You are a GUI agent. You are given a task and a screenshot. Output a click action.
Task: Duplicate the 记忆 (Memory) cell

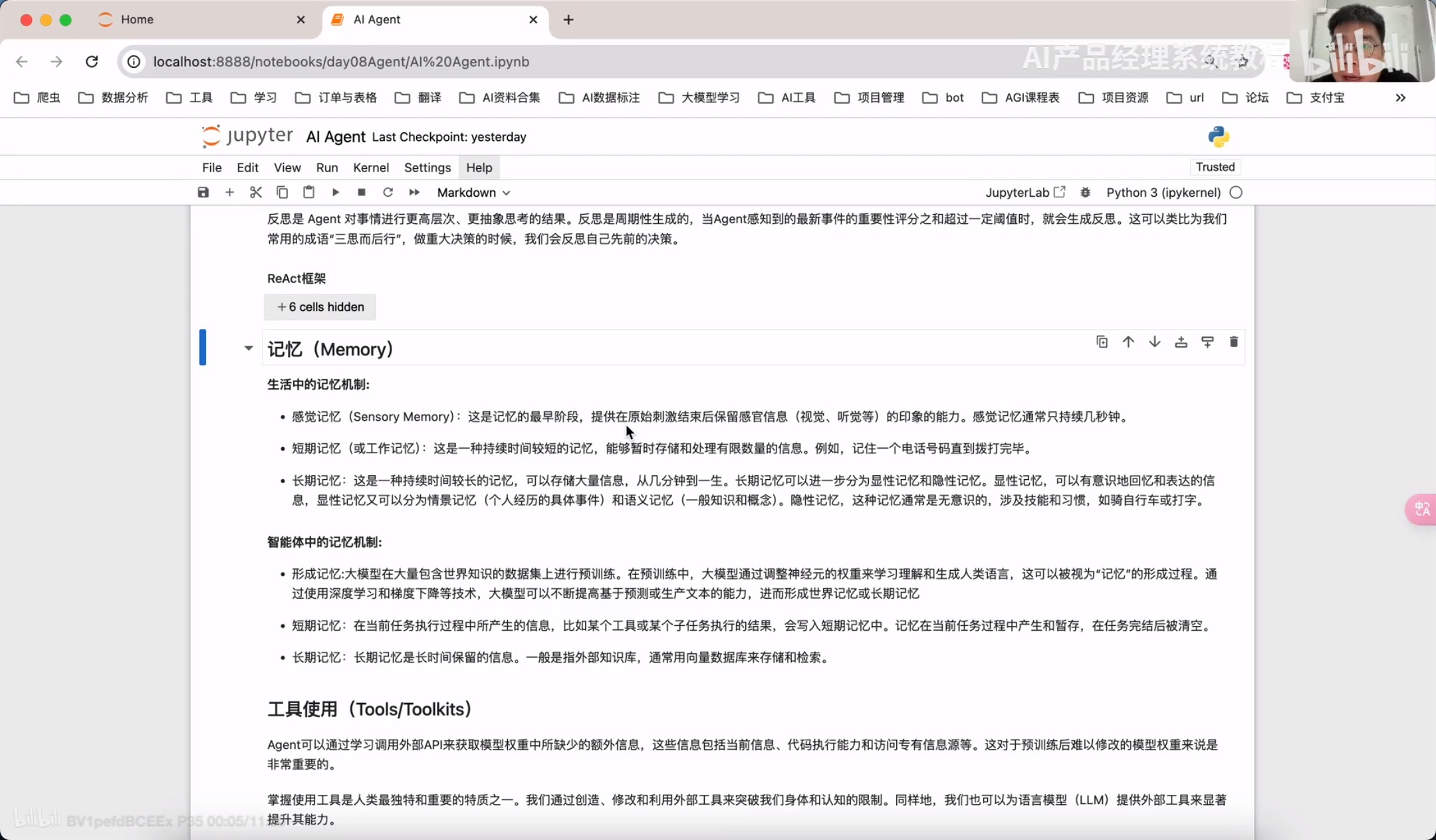click(1102, 342)
